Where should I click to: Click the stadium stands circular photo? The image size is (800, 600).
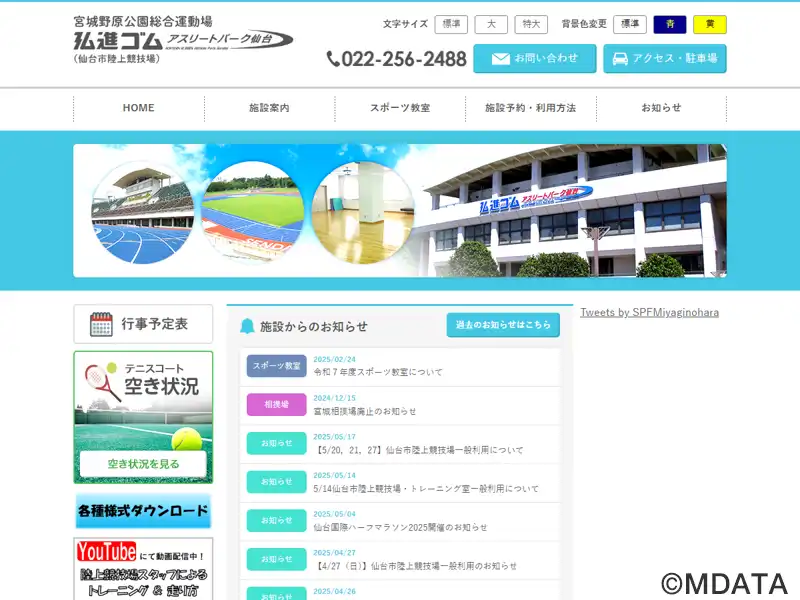(142, 213)
